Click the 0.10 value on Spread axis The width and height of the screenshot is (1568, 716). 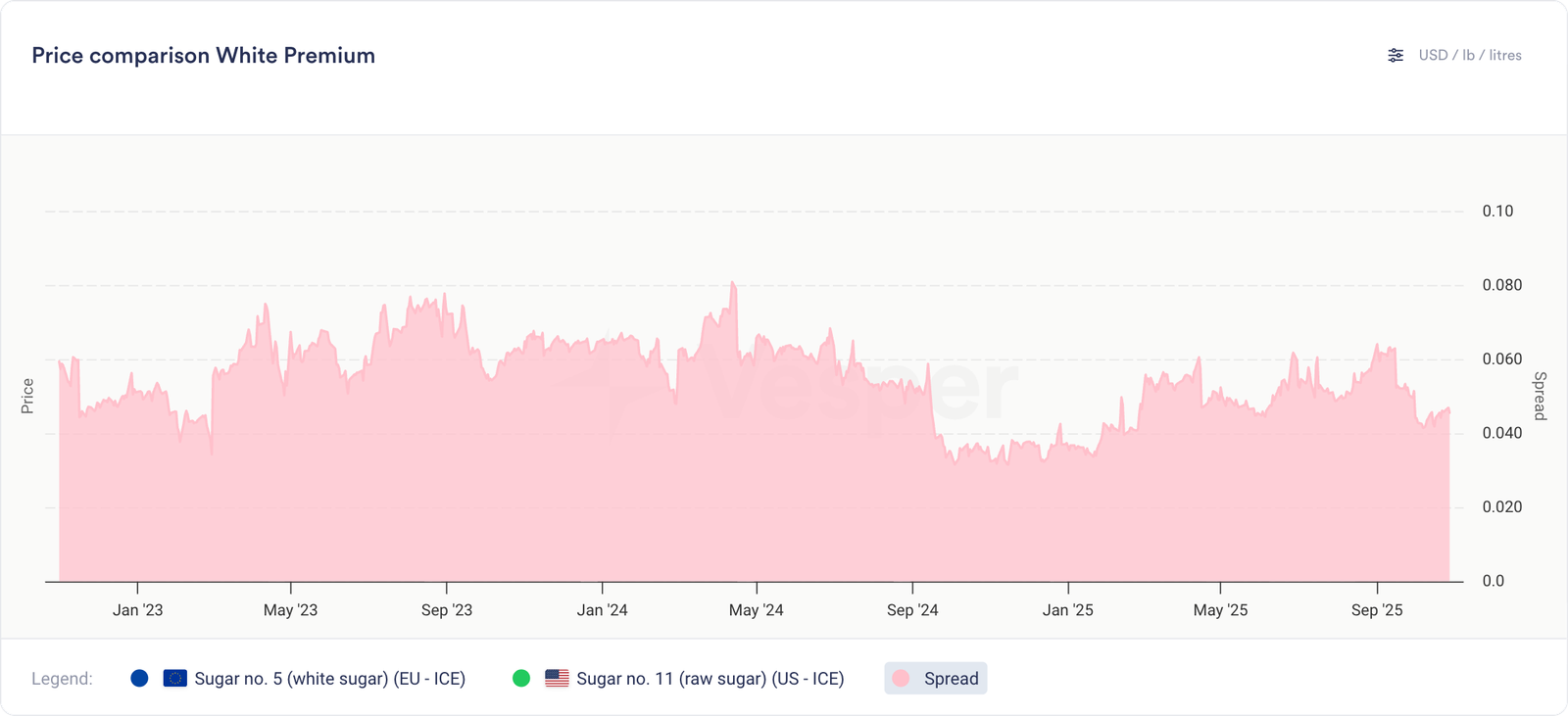click(x=1497, y=212)
